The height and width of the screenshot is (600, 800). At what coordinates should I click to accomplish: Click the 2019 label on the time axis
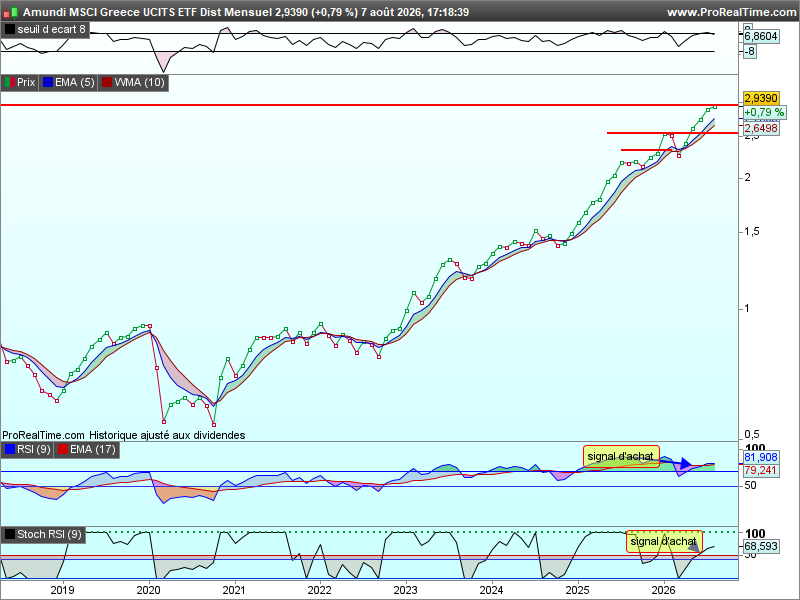click(62, 590)
